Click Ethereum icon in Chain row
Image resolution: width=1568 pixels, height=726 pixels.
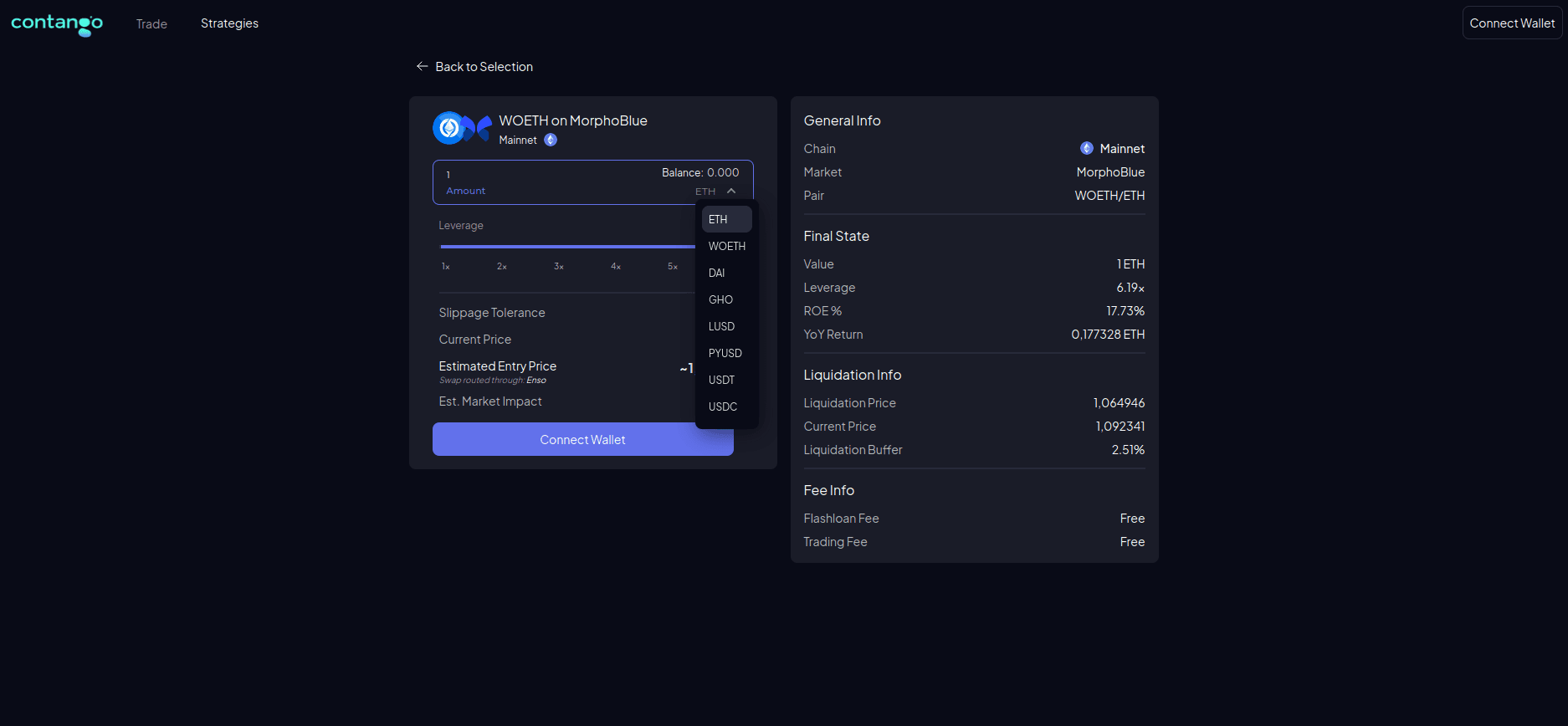(x=1087, y=148)
